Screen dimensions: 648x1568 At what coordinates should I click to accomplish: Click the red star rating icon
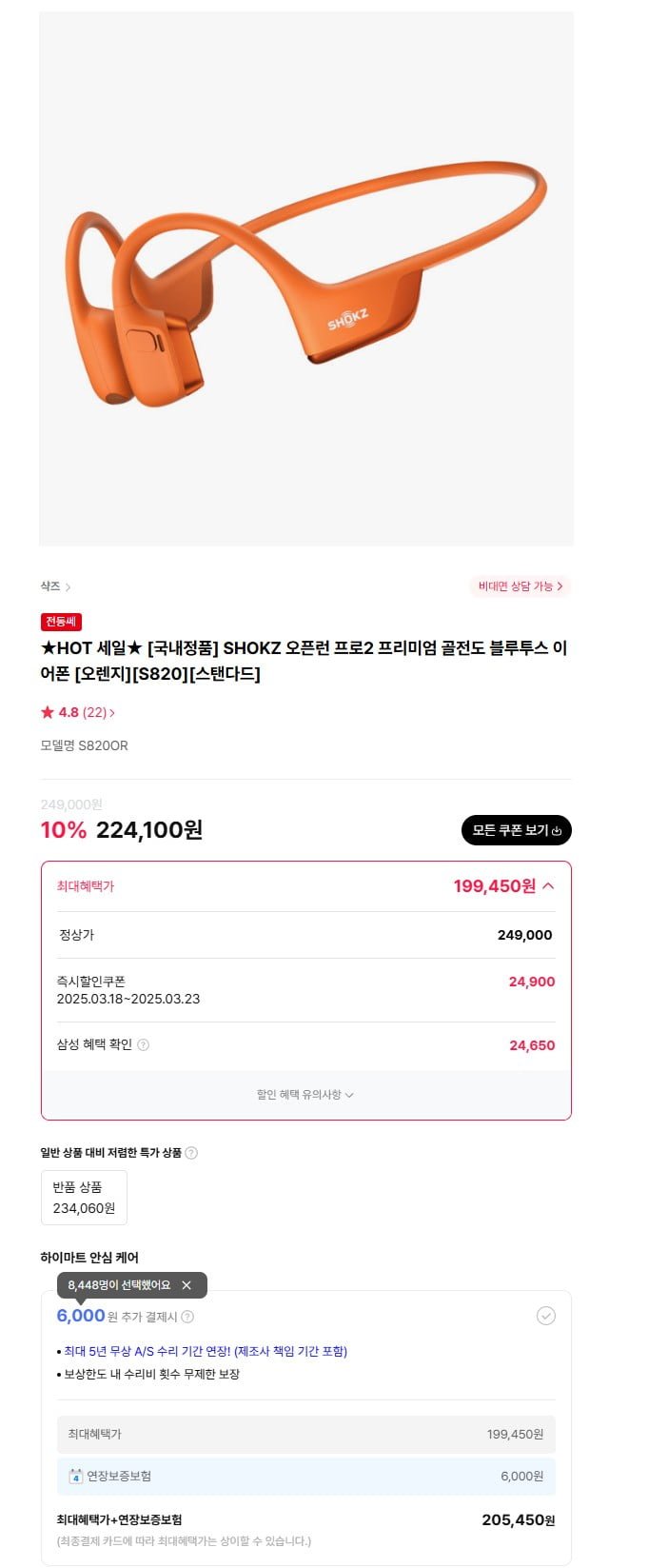[48, 712]
